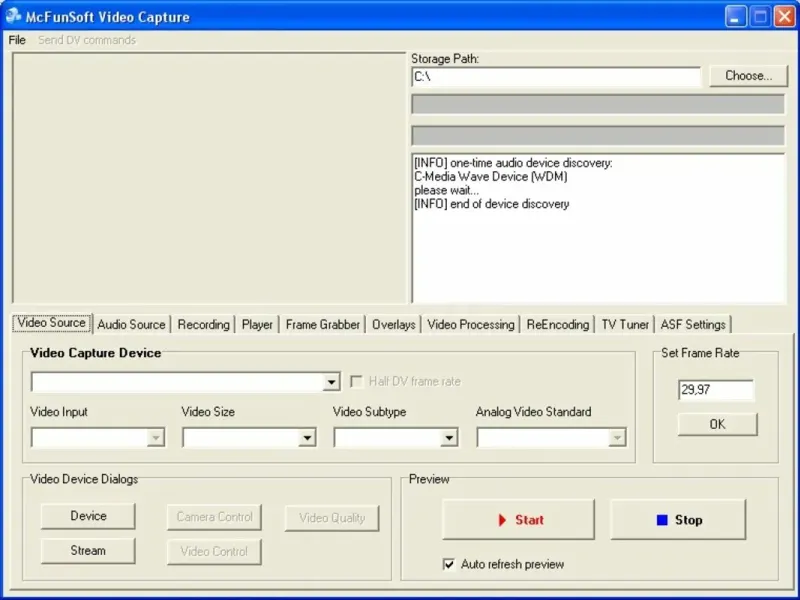Select the Frame Grabber tab

pos(322,324)
